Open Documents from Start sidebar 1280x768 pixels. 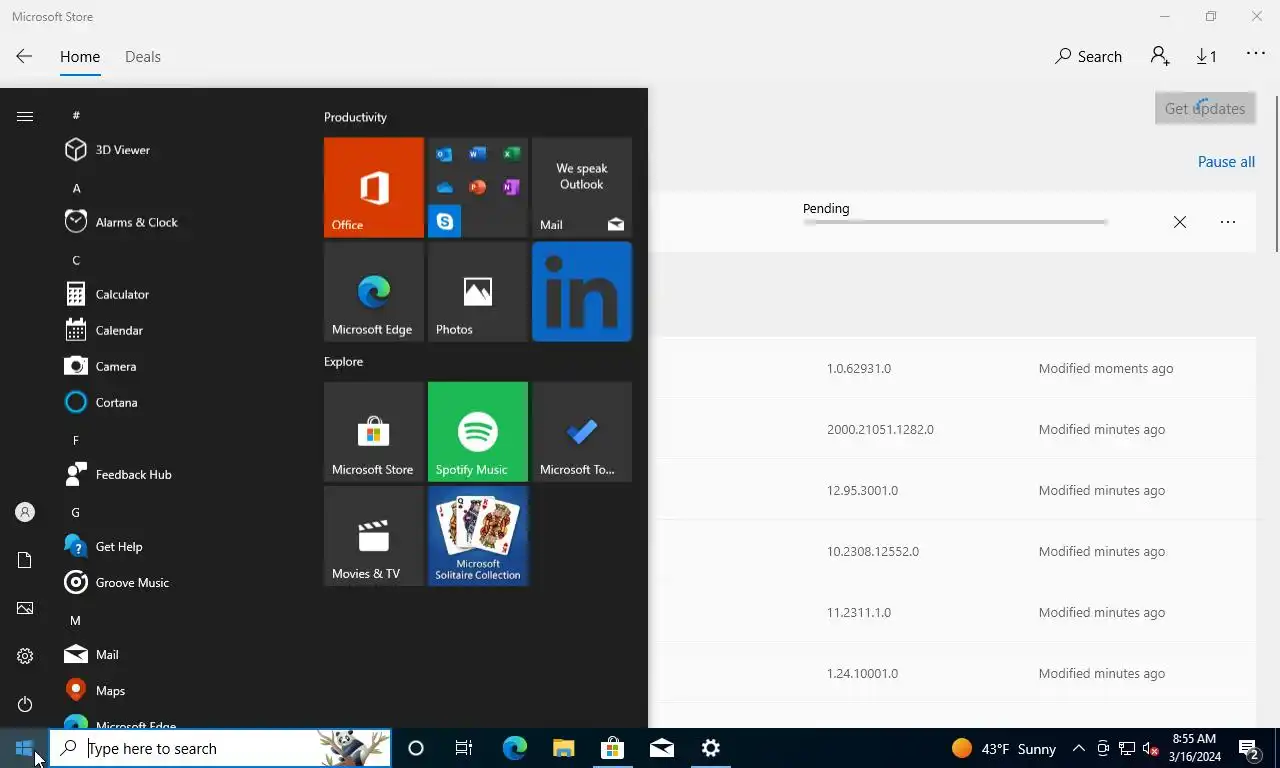(25, 560)
